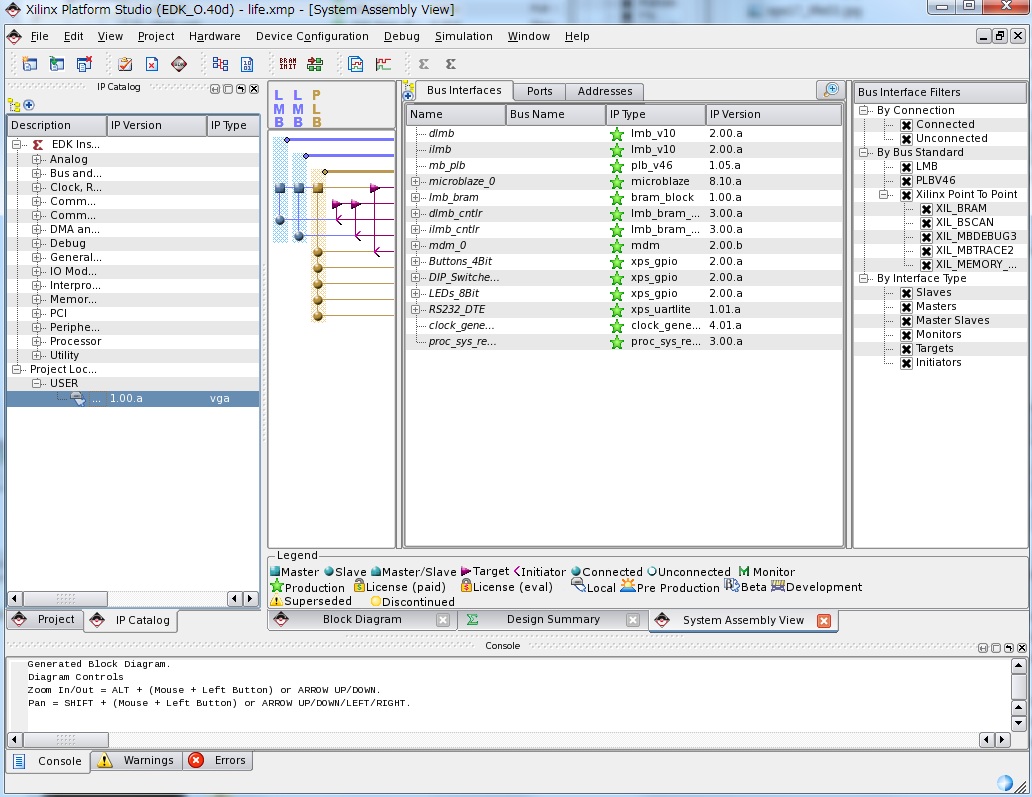Screen dimensions: 1032x797
Task: Open the Simulation menu
Action: (x=463, y=36)
